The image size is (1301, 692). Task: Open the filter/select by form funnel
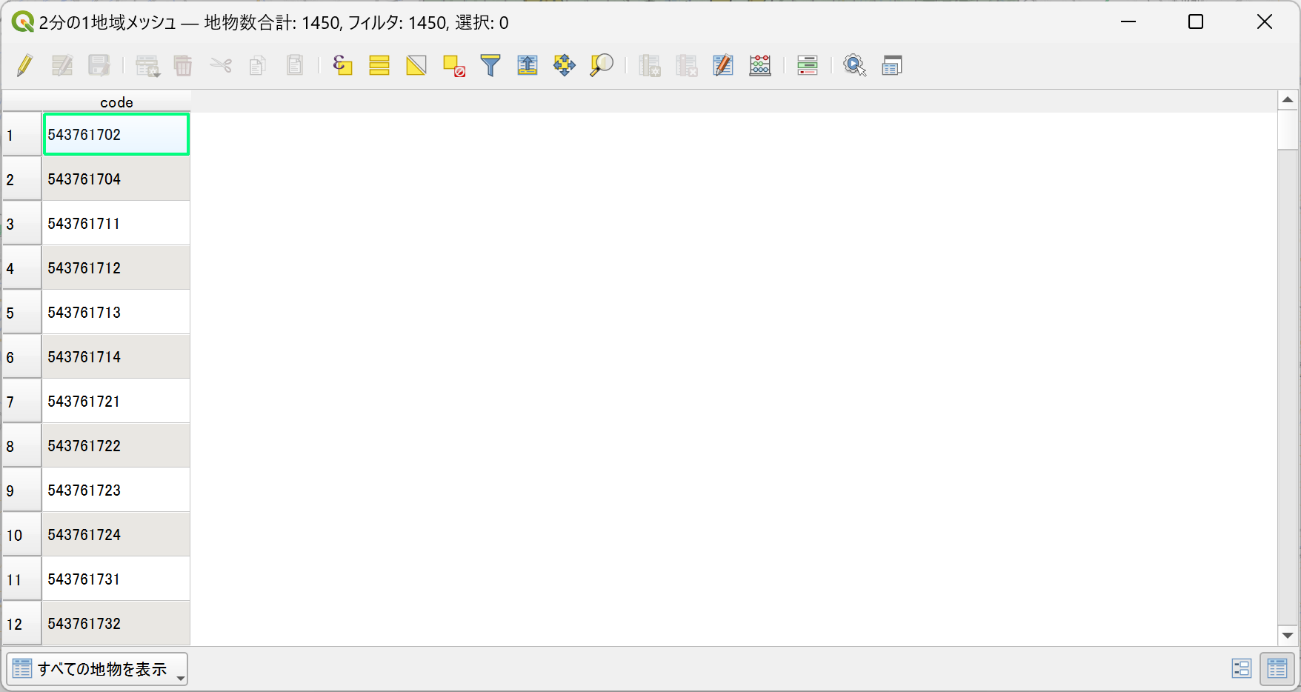(490, 66)
